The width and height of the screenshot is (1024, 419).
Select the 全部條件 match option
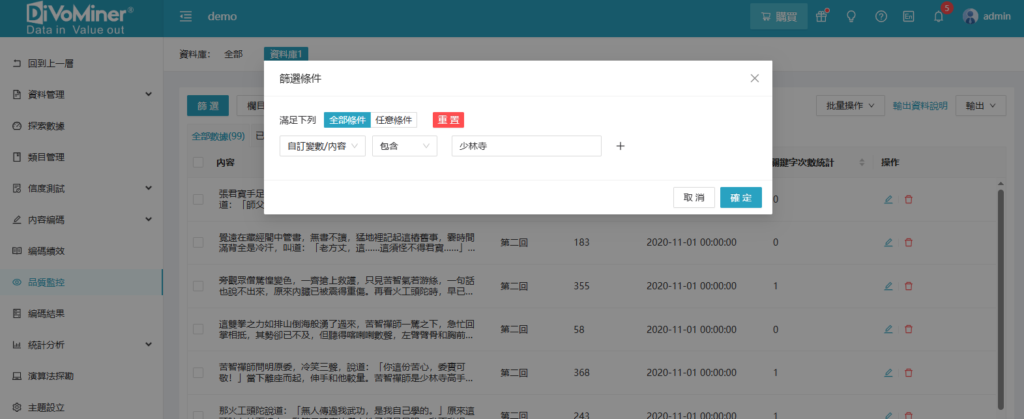347,120
